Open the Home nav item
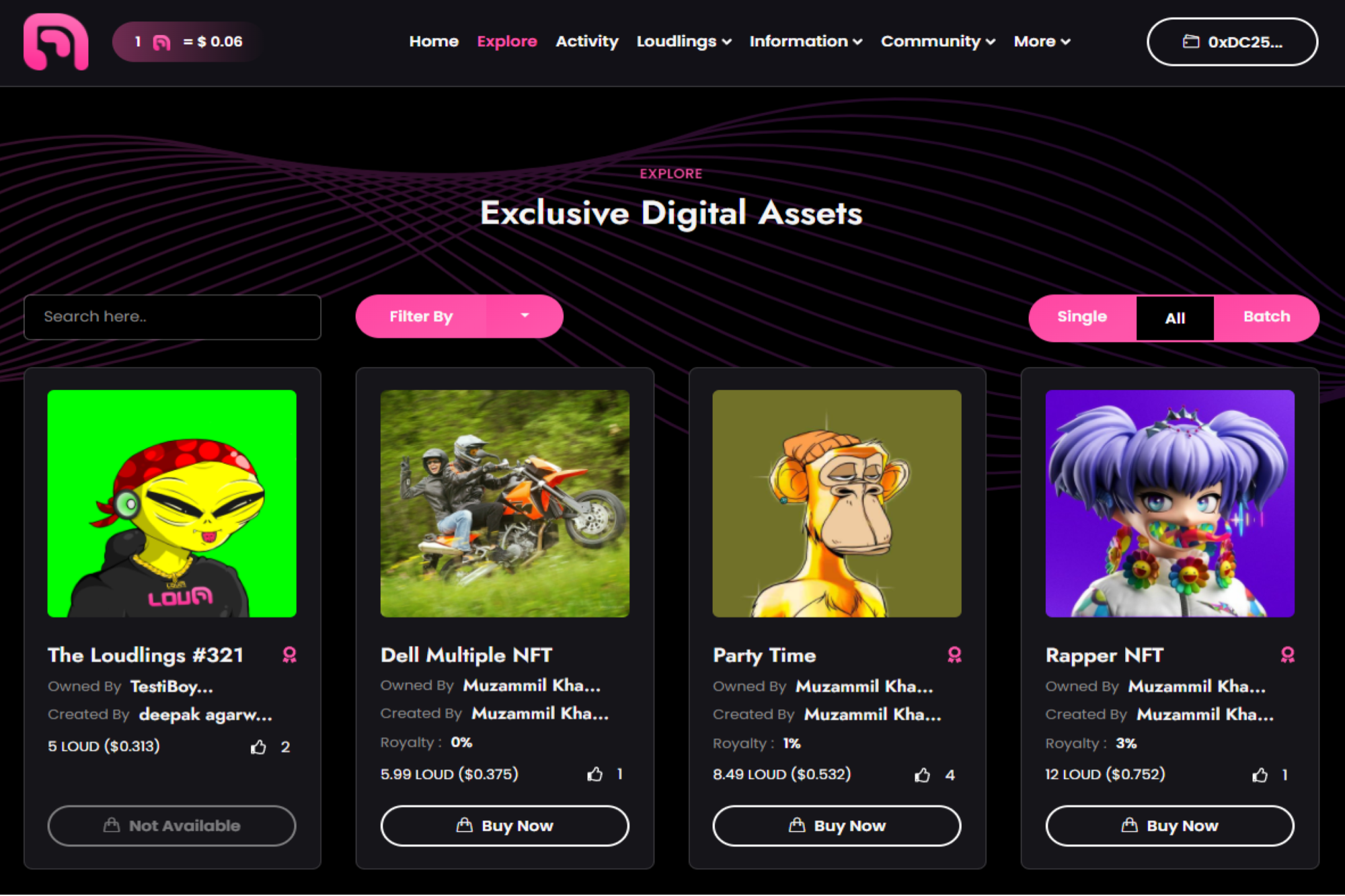This screenshot has height=896, width=1345. pos(434,42)
